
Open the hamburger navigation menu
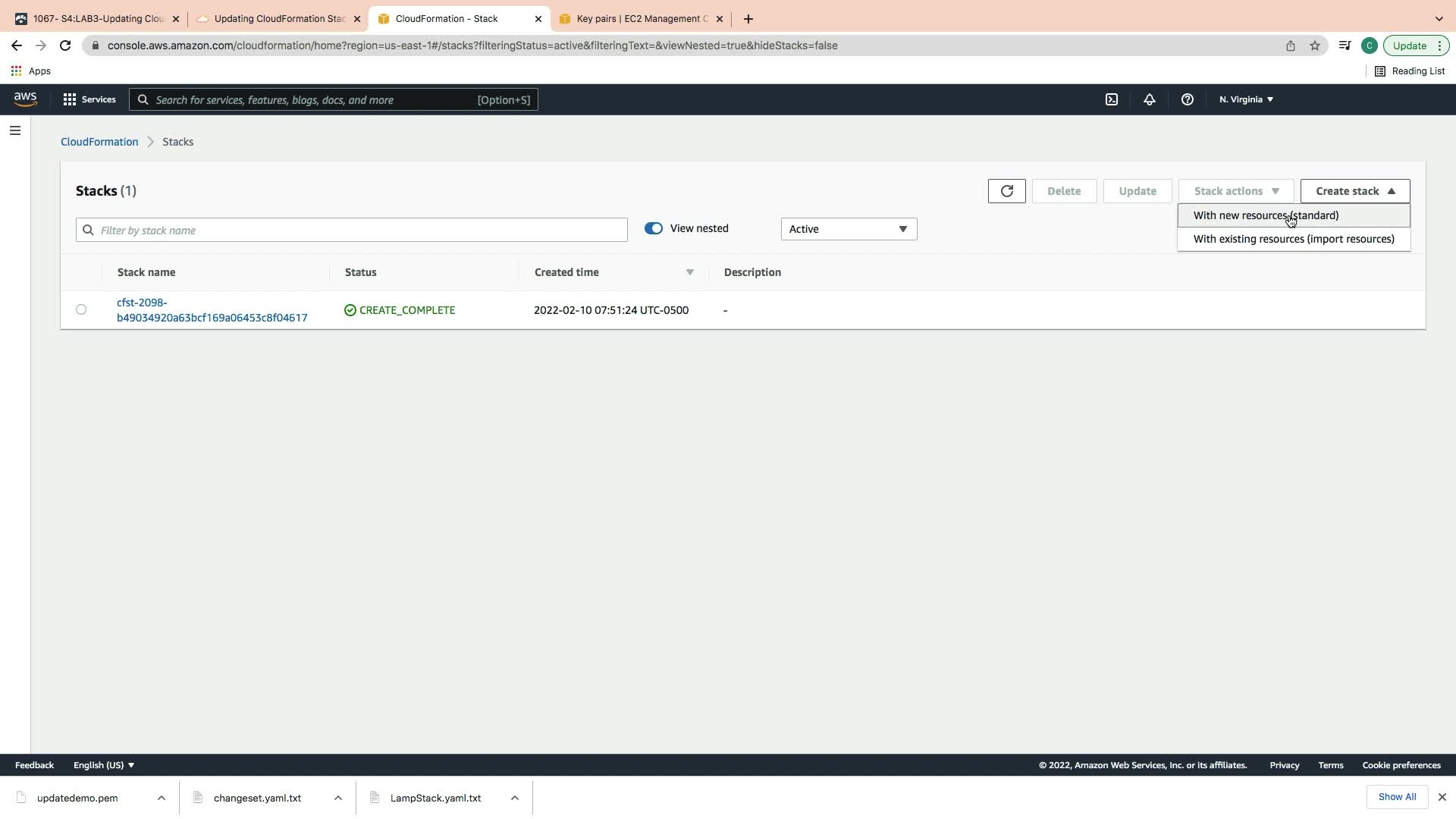pos(14,130)
